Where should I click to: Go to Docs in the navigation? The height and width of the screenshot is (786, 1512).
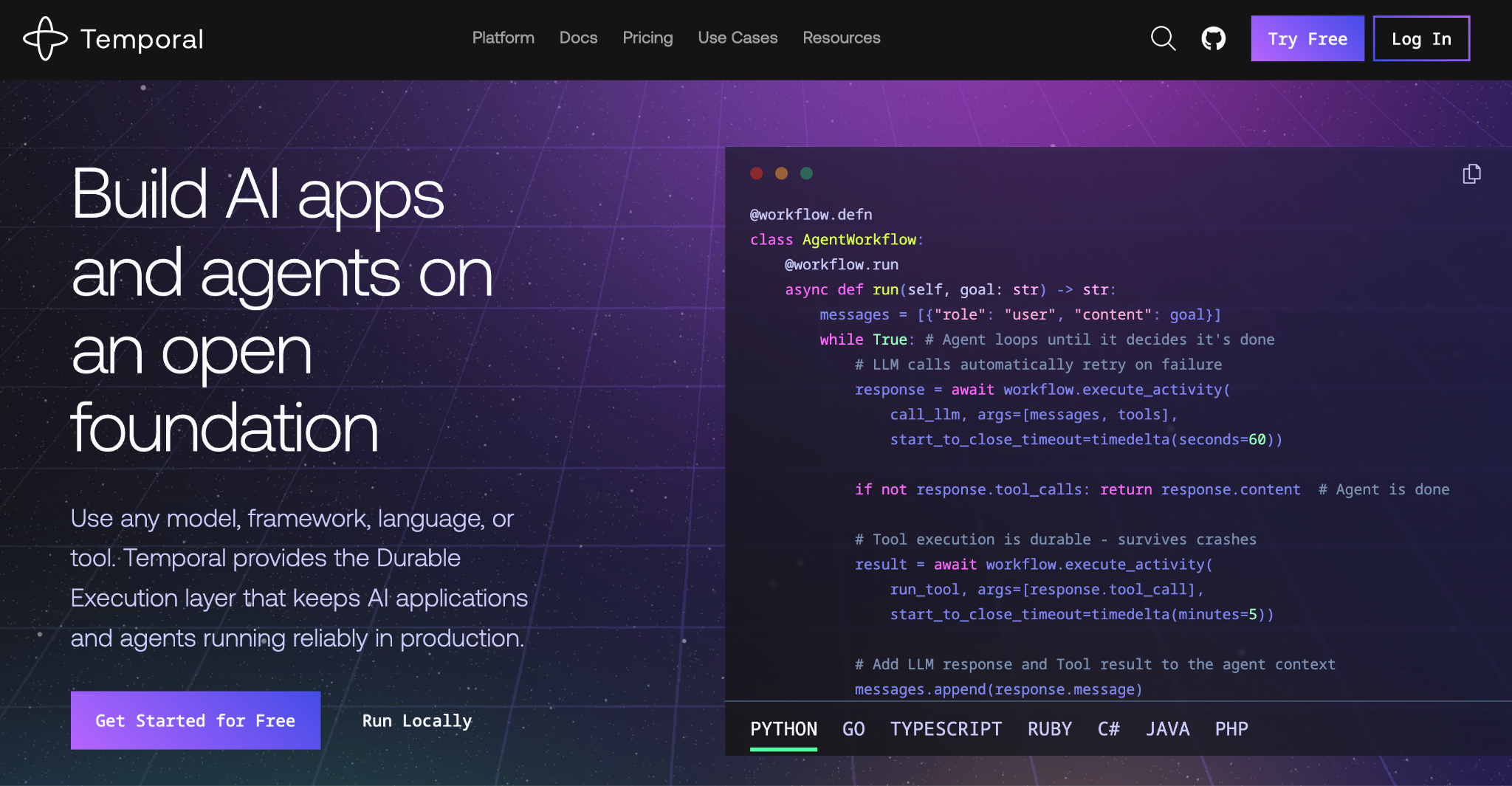(578, 38)
